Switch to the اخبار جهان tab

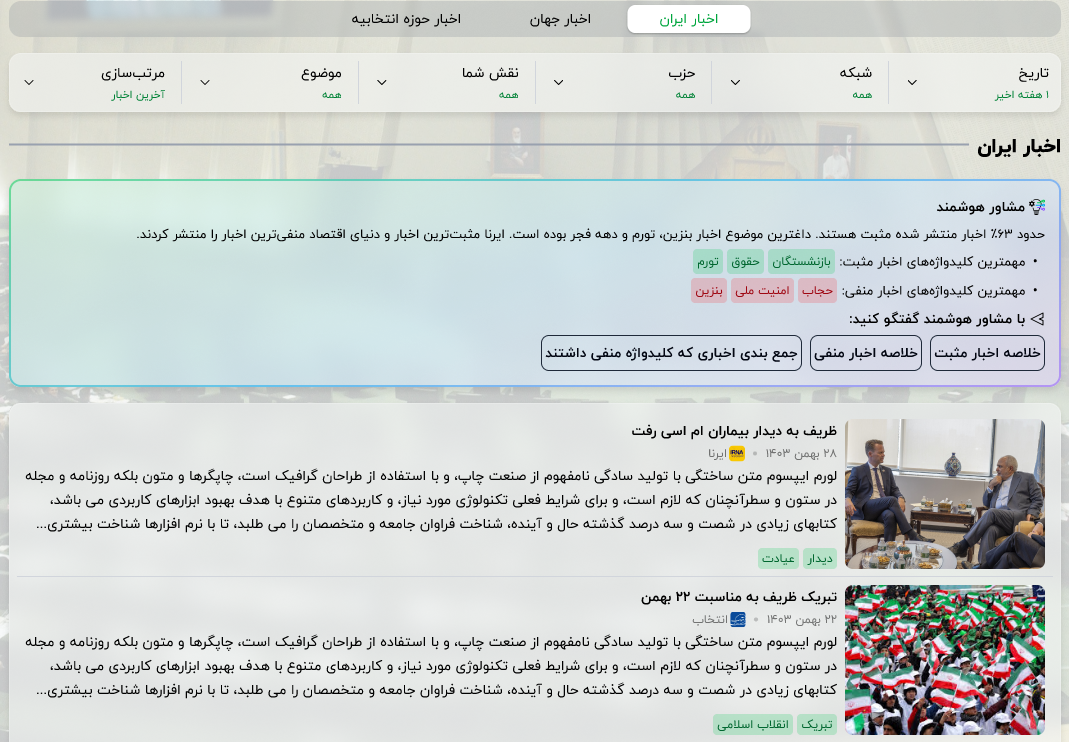(560, 19)
